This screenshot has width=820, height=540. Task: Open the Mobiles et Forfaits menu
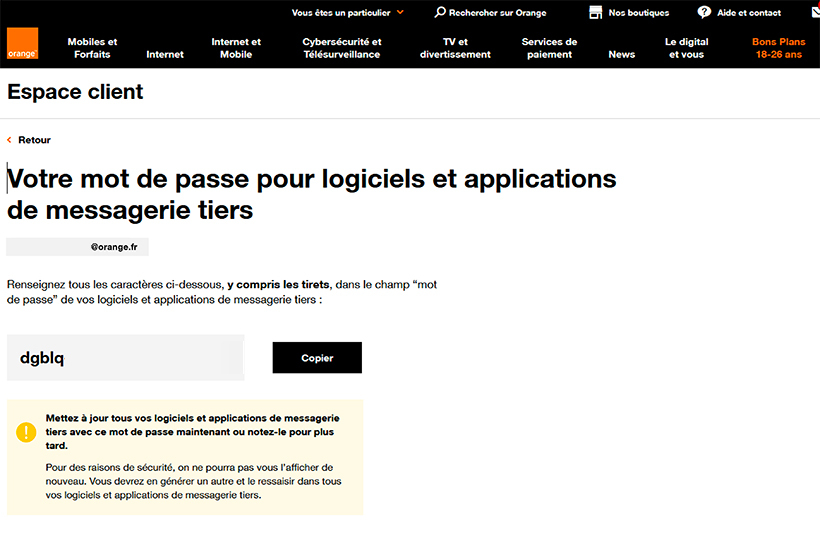click(92, 48)
